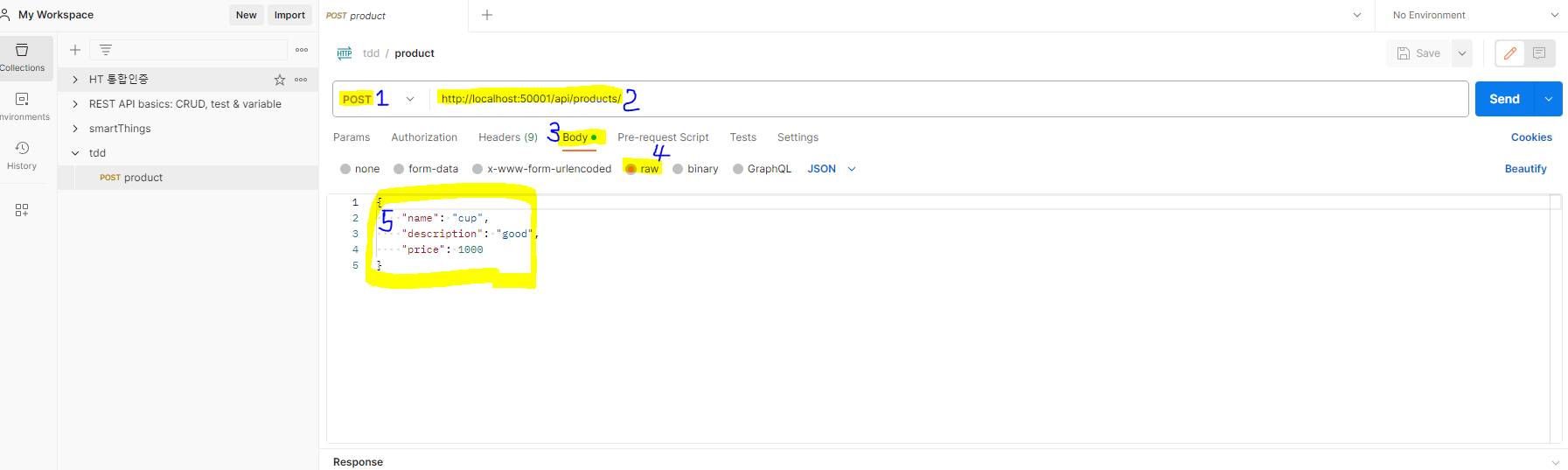Open the Environments sidebar section

(23, 107)
